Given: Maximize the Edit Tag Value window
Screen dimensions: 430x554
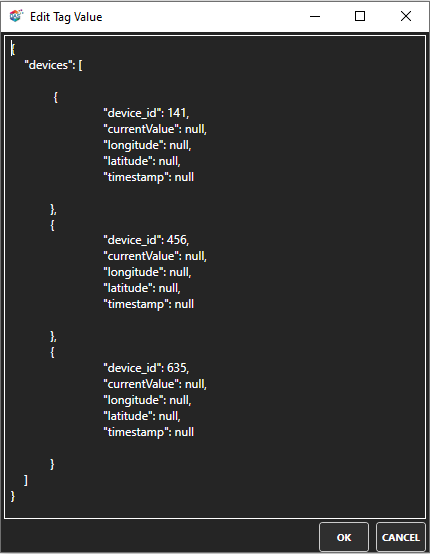Looking at the screenshot, I should click(x=360, y=16).
